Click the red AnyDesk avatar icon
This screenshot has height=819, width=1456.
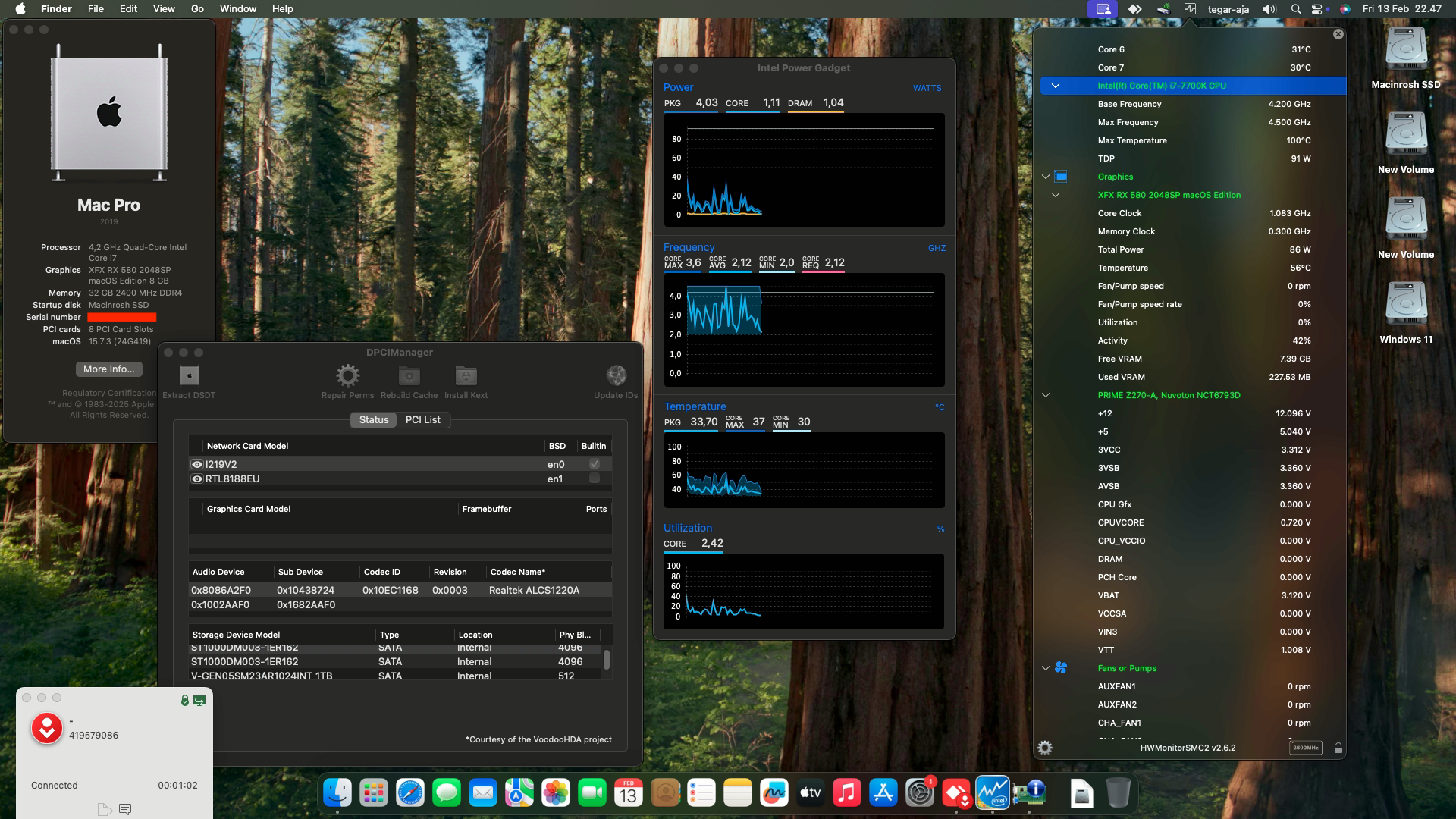click(47, 728)
